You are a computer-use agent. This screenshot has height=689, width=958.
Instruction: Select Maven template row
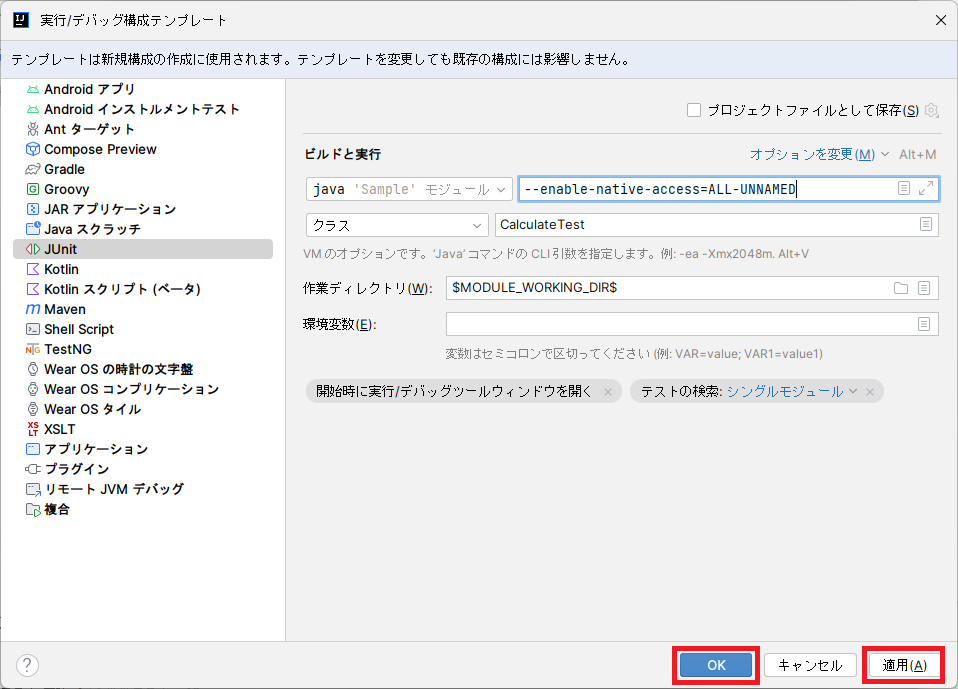(x=143, y=309)
